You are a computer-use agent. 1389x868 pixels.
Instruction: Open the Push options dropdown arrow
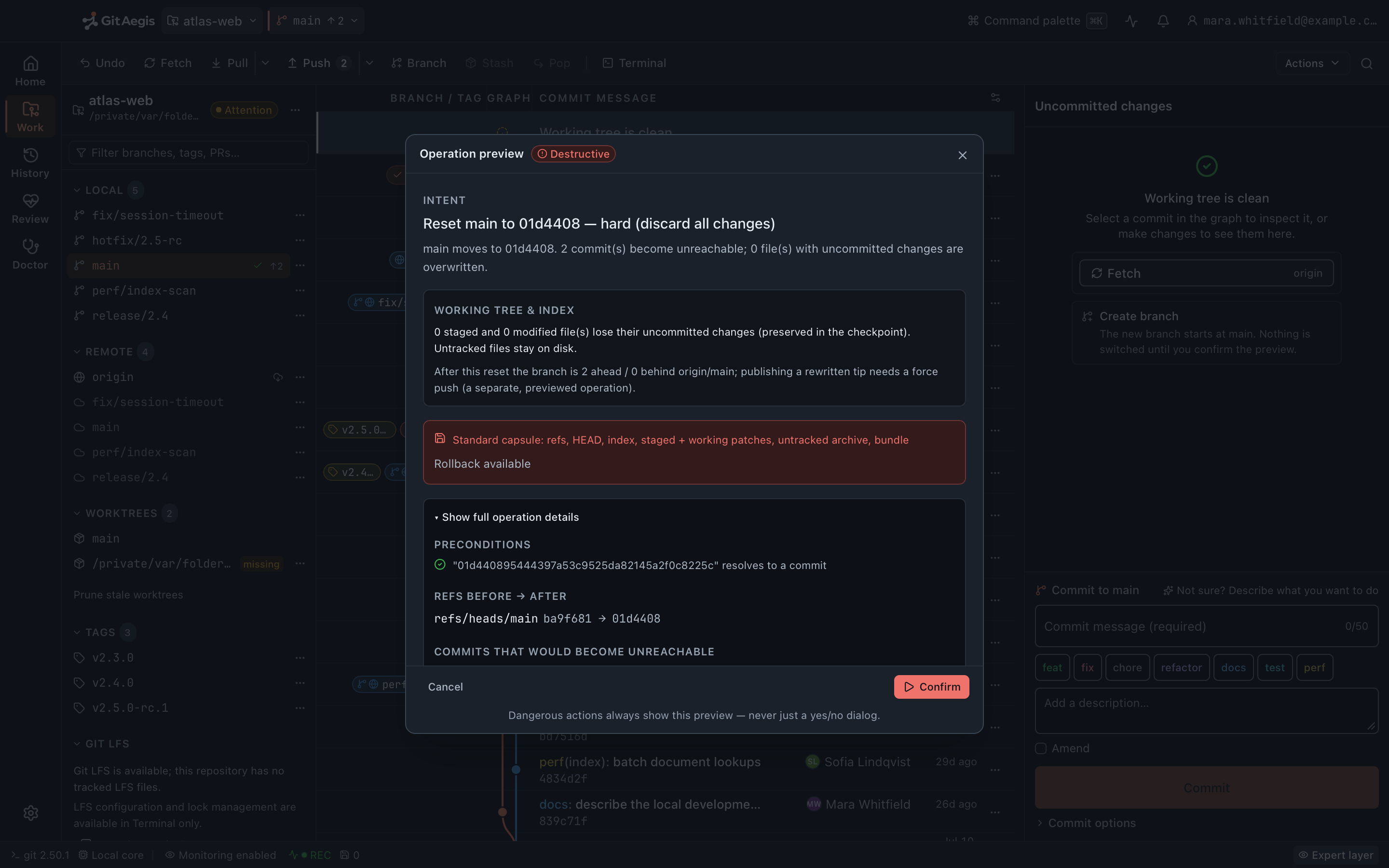pos(369,63)
